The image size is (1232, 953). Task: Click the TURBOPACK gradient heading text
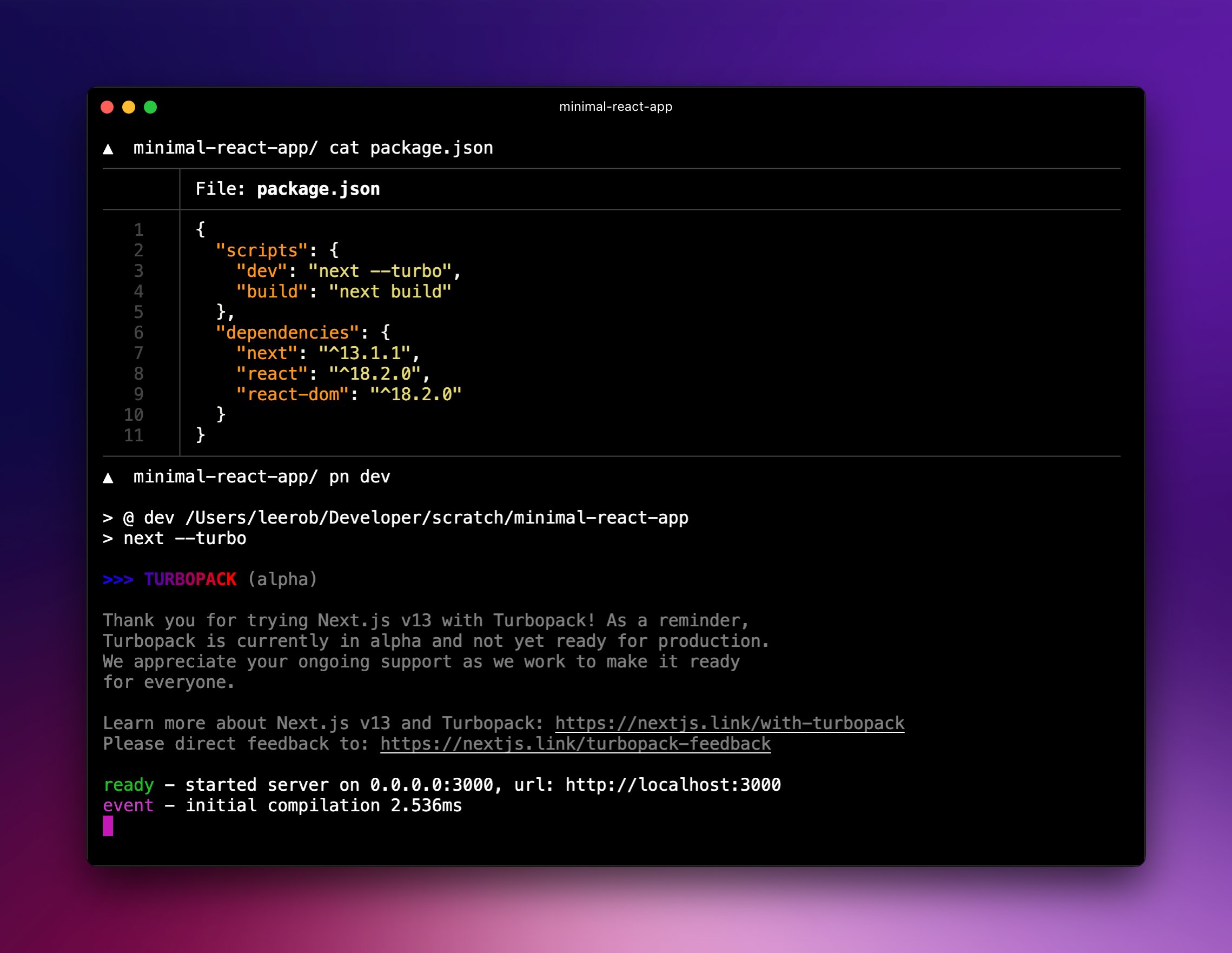coord(190,579)
